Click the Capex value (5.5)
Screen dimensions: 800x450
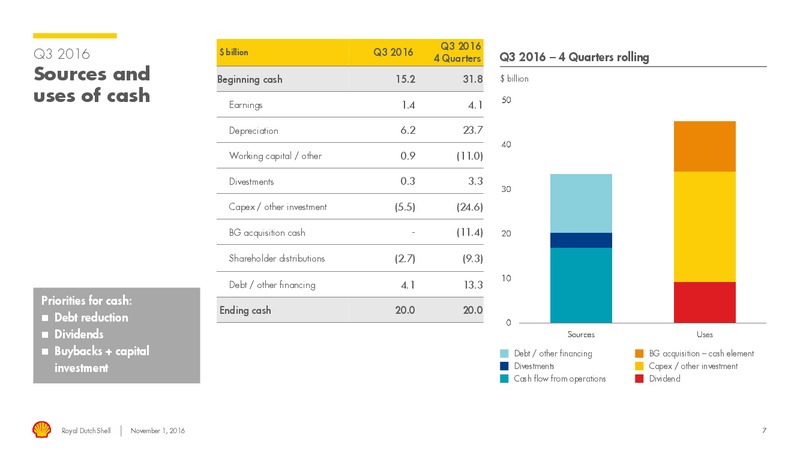pos(405,207)
